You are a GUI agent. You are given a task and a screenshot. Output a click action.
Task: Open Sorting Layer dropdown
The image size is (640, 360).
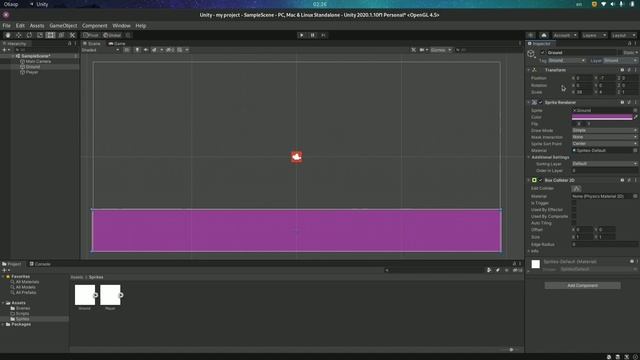pos(604,164)
